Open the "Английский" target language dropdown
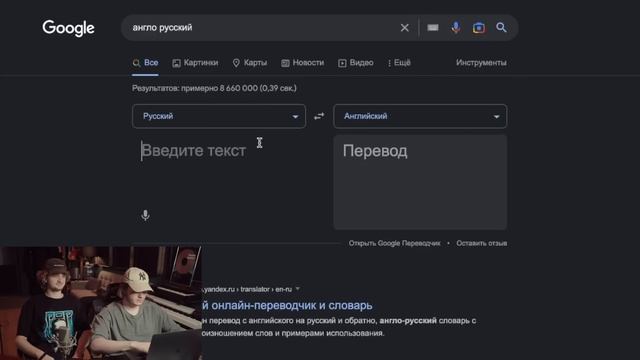The height and width of the screenshot is (360, 640). click(420, 116)
